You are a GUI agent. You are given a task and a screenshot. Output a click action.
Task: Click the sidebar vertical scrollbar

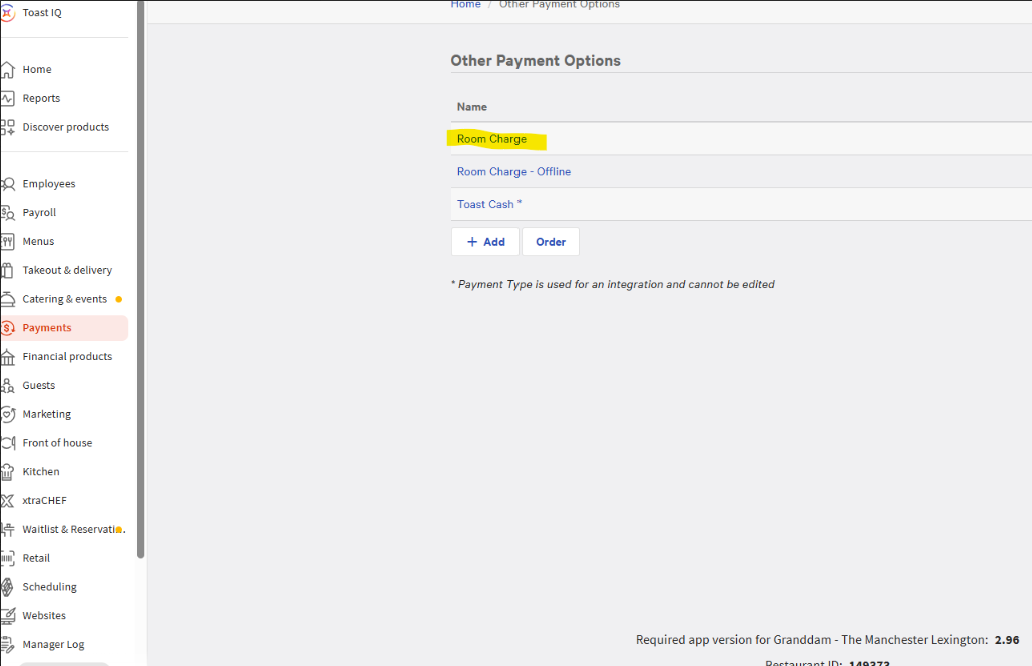[140, 279]
